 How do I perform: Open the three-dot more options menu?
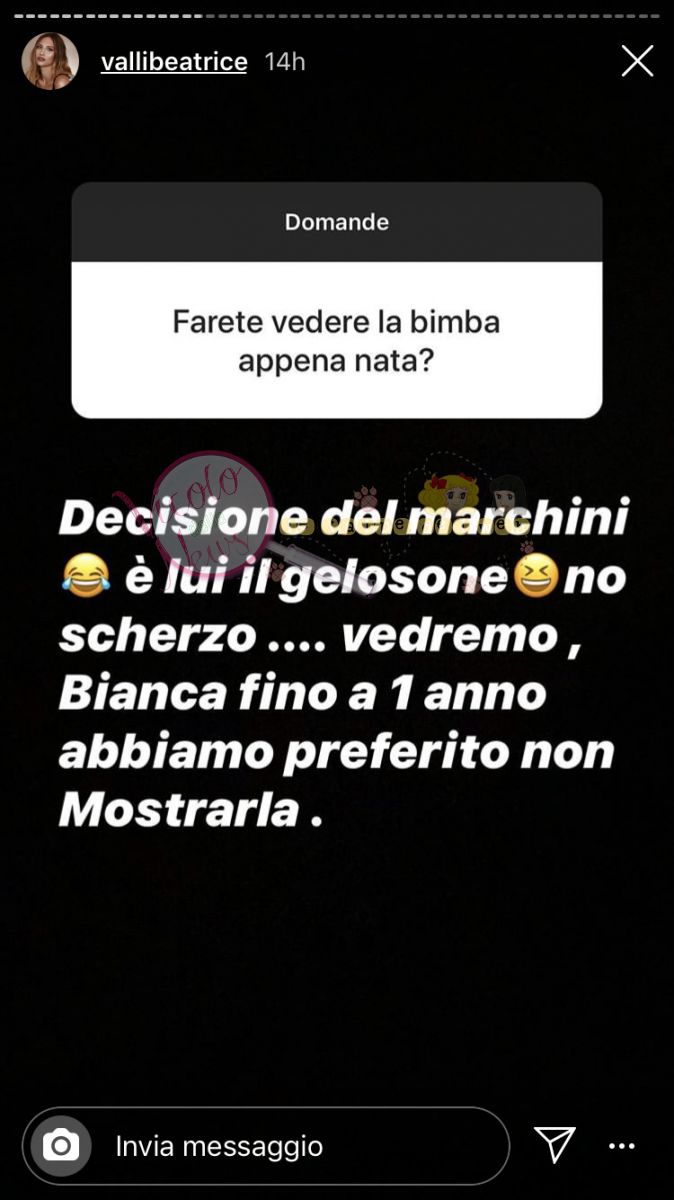pos(622,1146)
